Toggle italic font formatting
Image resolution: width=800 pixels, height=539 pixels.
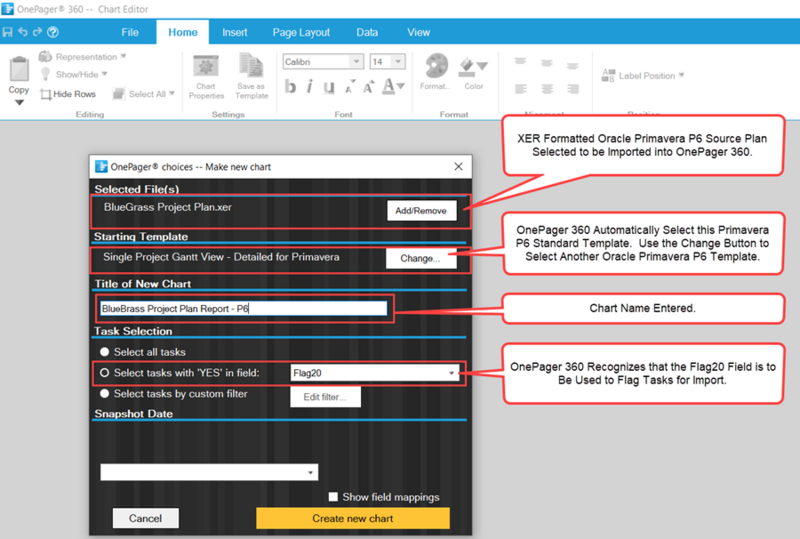click(309, 86)
